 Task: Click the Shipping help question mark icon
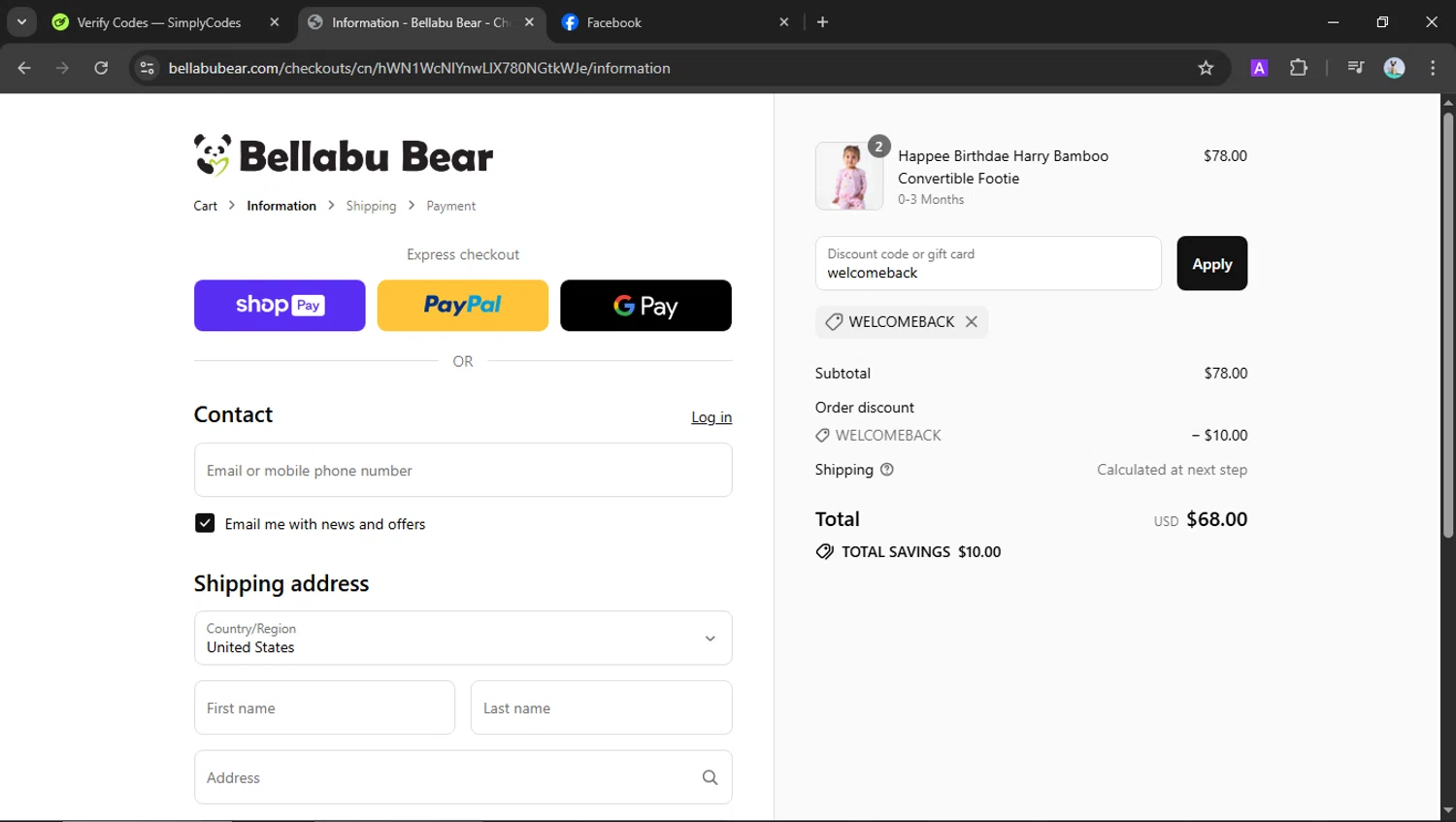coord(886,470)
